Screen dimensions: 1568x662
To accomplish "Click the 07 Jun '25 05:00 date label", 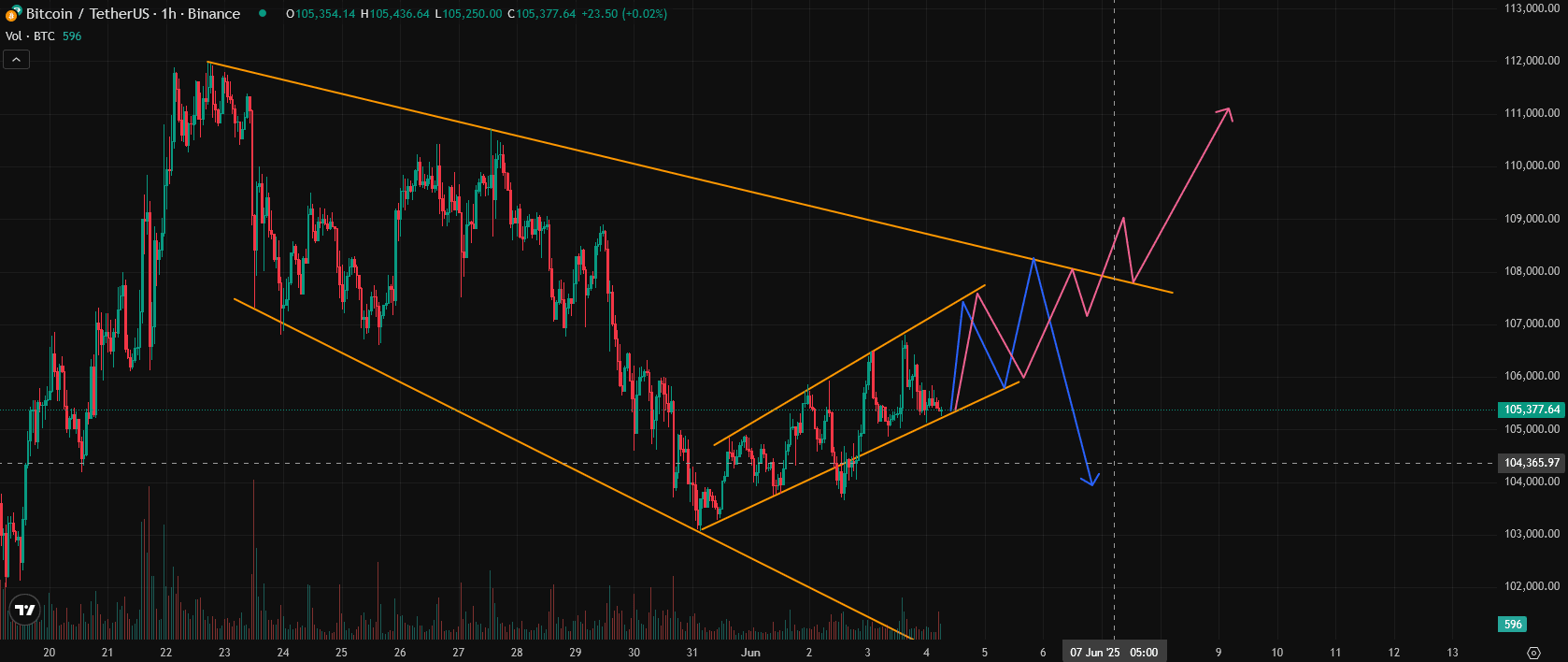I will click(1114, 653).
